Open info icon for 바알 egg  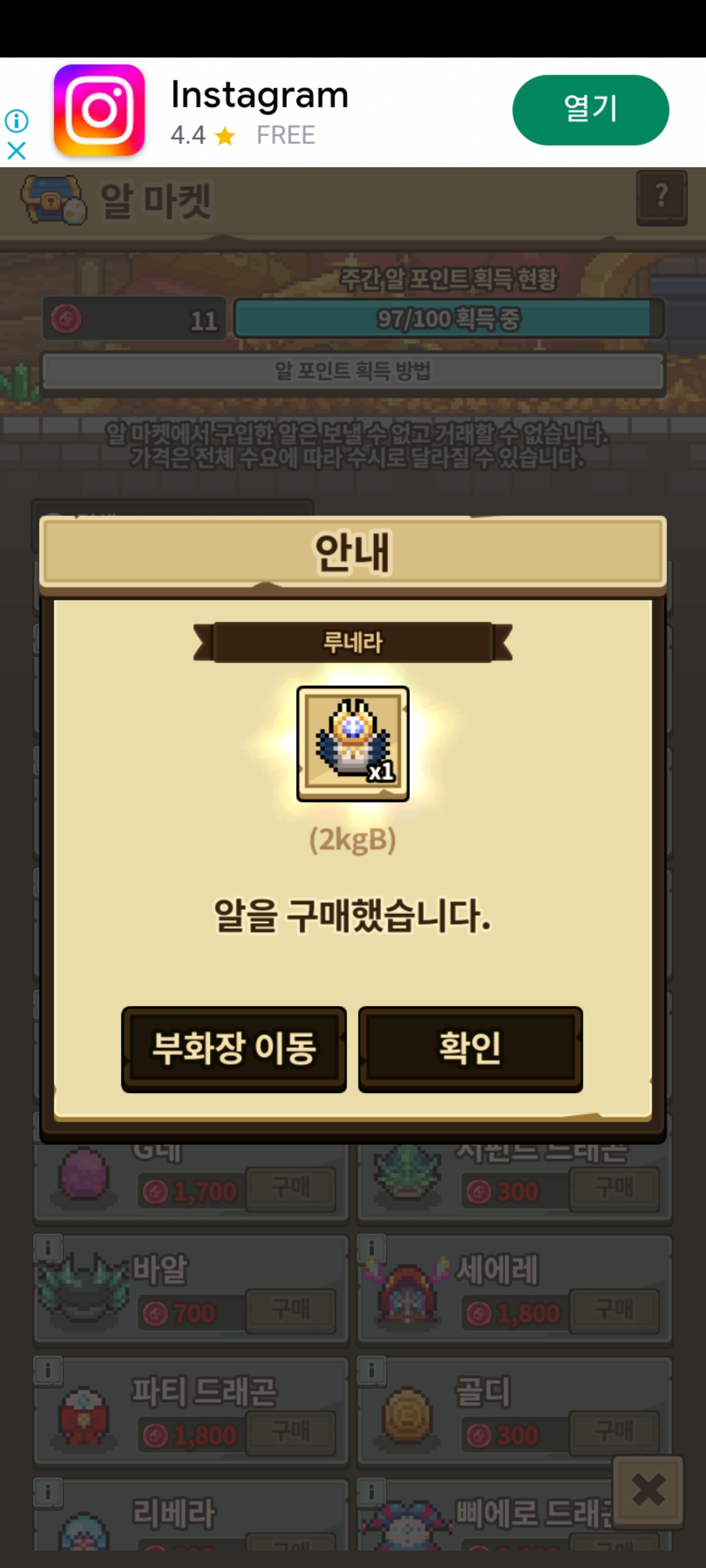point(48,1249)
